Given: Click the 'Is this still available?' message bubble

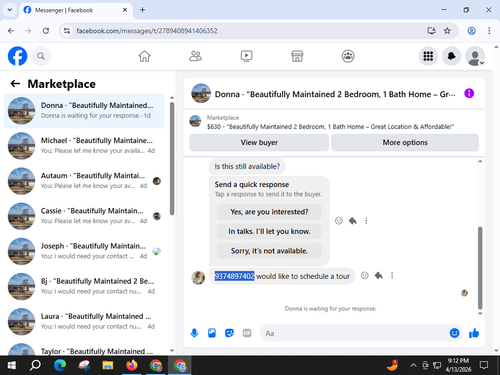Looking at the screenshot, I should [247, 166].
